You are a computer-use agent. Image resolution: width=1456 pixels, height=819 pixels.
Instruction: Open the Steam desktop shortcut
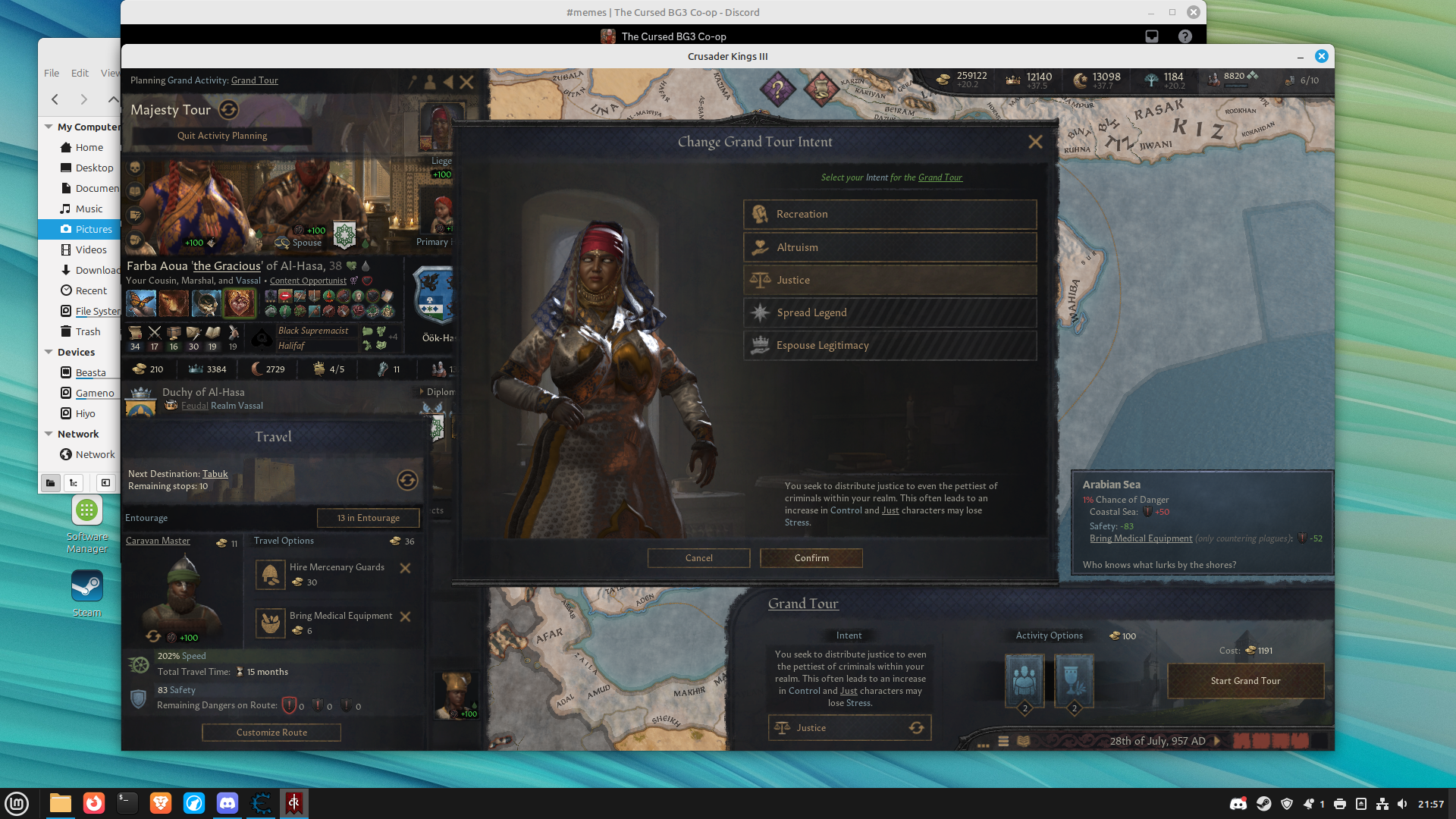pos(87,593)
